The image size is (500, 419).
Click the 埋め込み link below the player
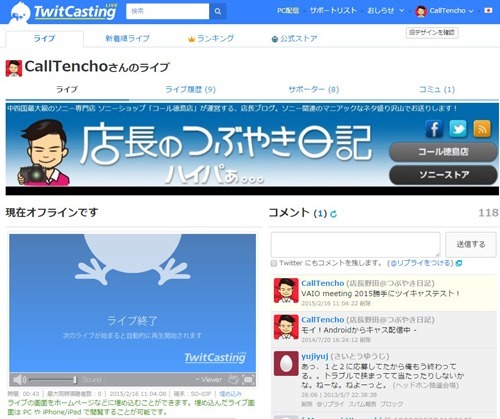(x=230, y=394)
